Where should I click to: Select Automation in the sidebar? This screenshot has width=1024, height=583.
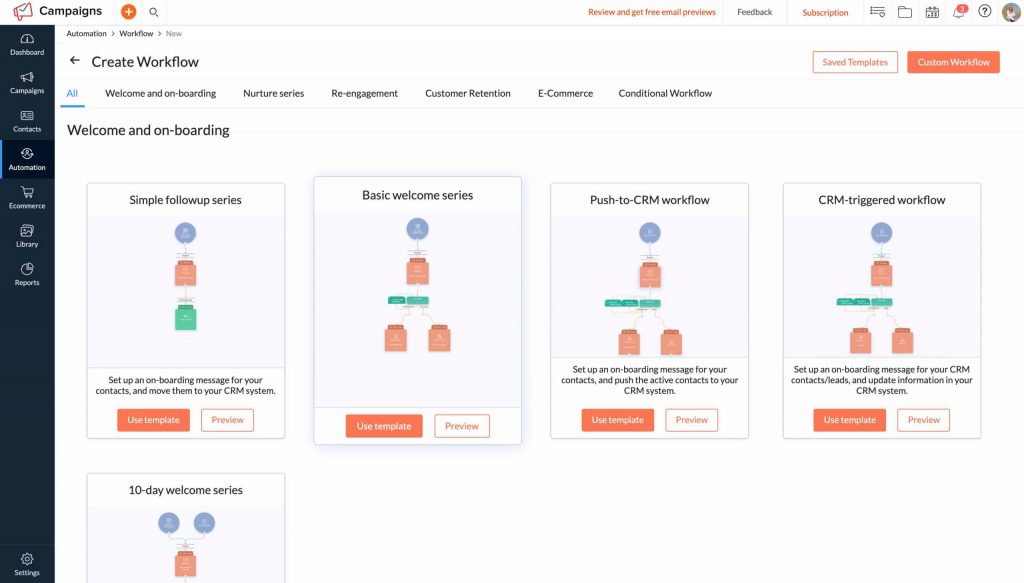pyautogui.click(x=27, y=159)
